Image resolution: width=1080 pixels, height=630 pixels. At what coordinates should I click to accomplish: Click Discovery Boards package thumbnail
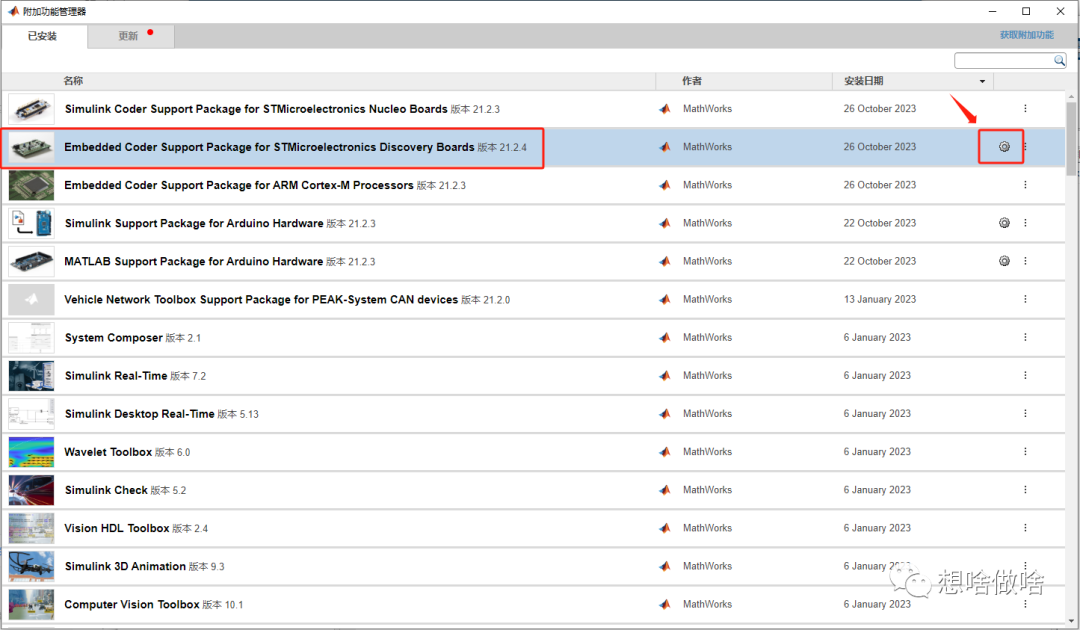pyautogui.click(x=32, y=147)
